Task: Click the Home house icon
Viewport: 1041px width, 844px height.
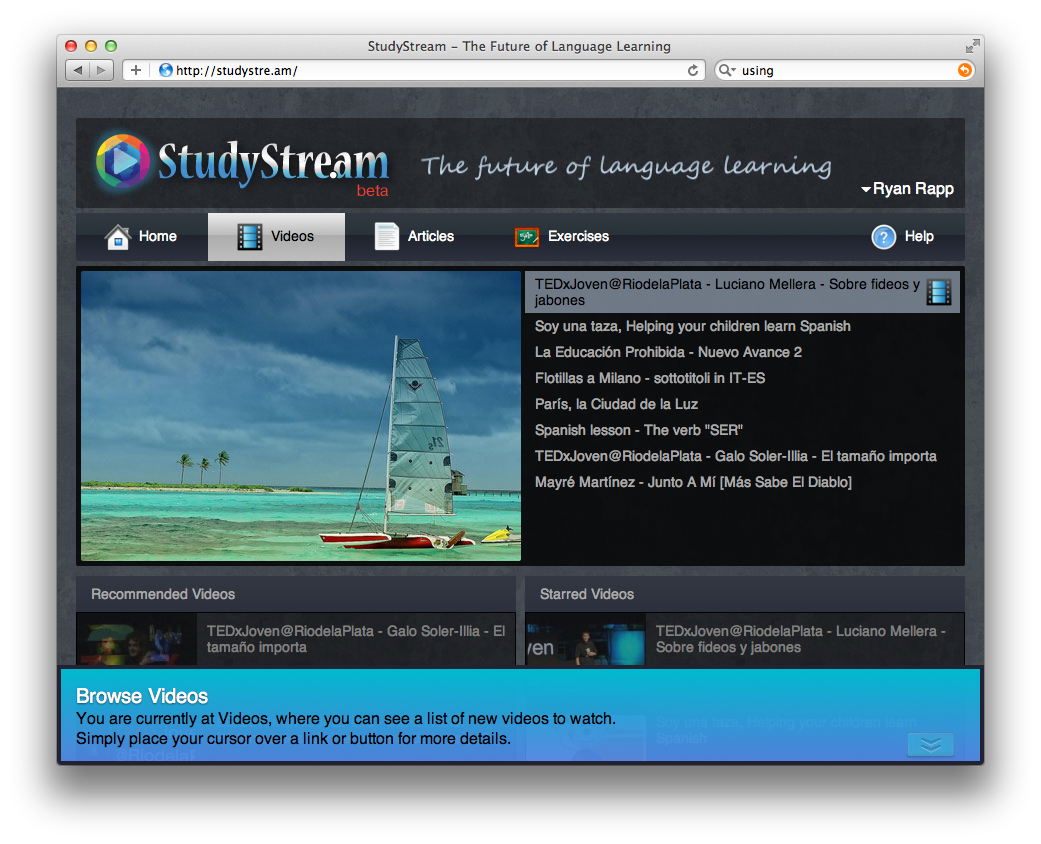Action: [118, 237]
